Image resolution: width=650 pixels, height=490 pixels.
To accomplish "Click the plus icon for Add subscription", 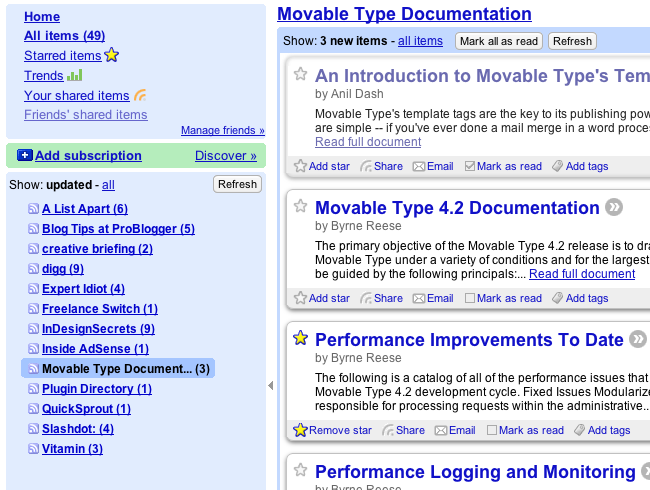I will point(24,155).
